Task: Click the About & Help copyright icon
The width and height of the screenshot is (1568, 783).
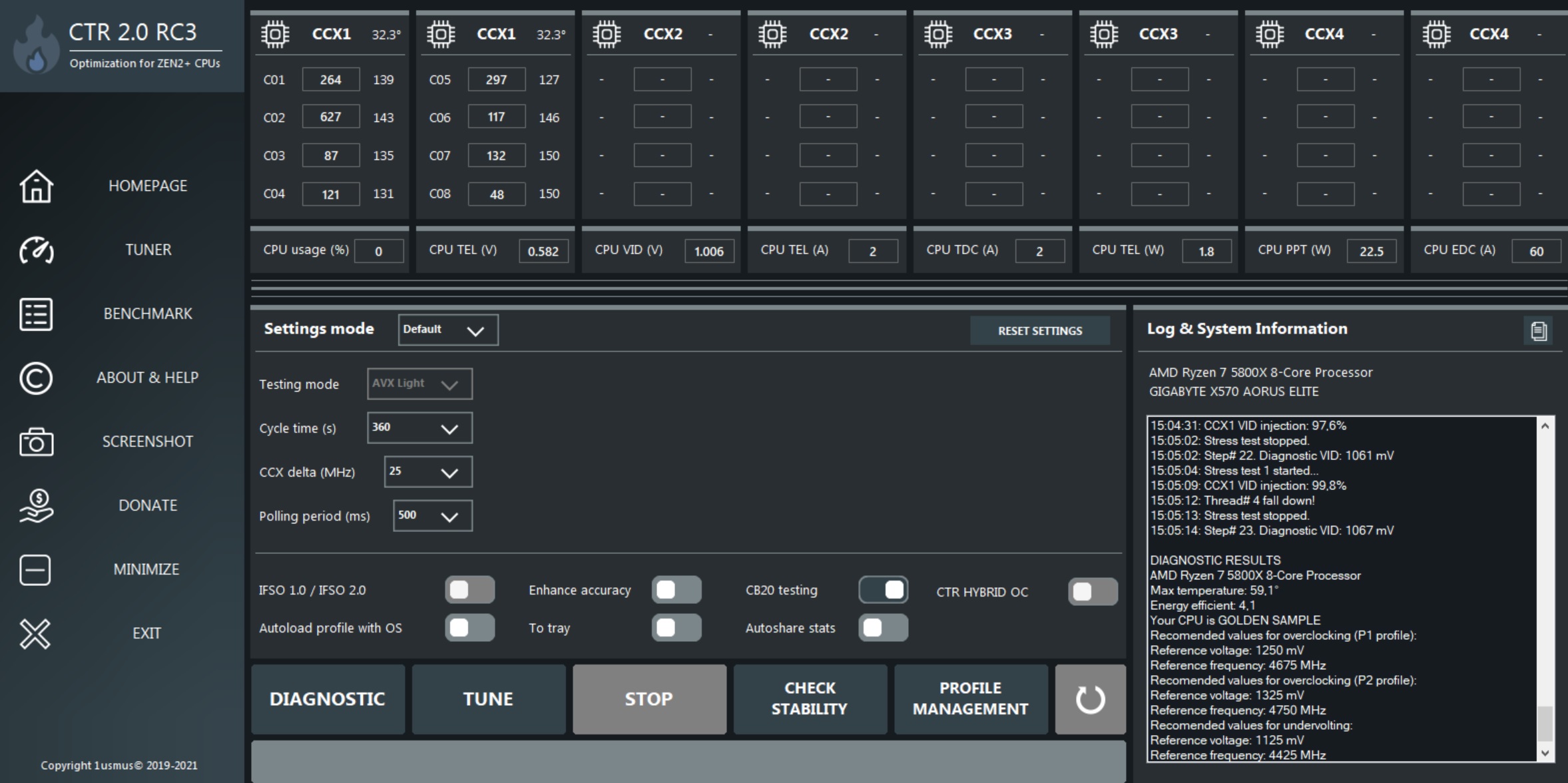Action: [x=36, y=378]
